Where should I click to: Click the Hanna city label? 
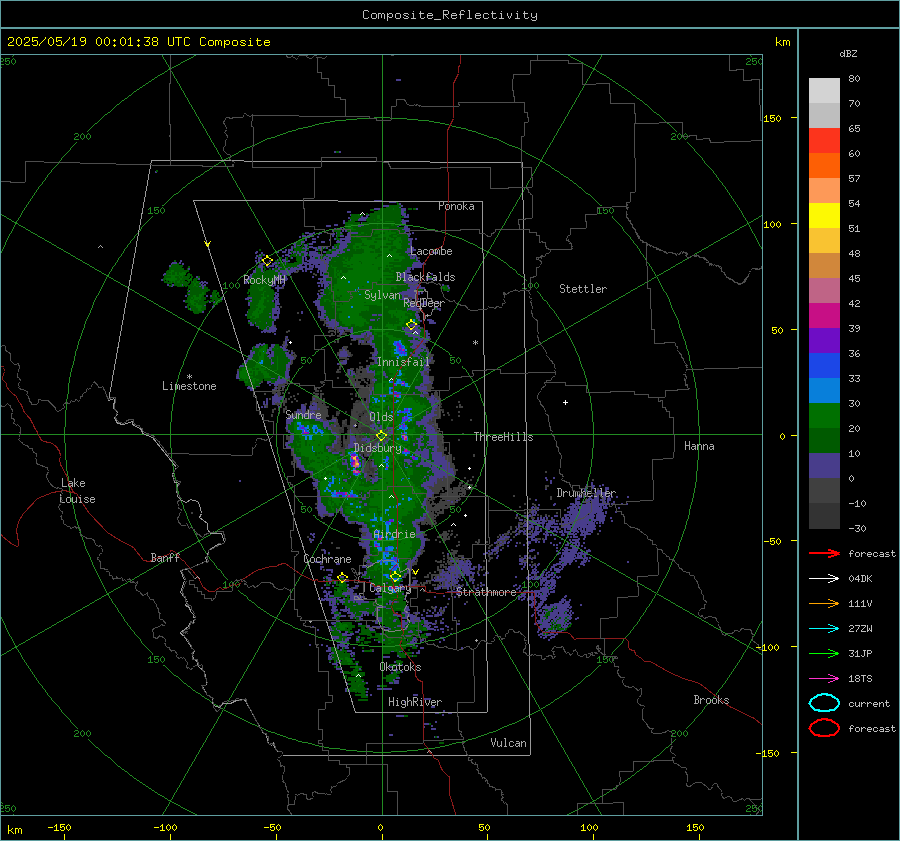[x=699, y=446]
